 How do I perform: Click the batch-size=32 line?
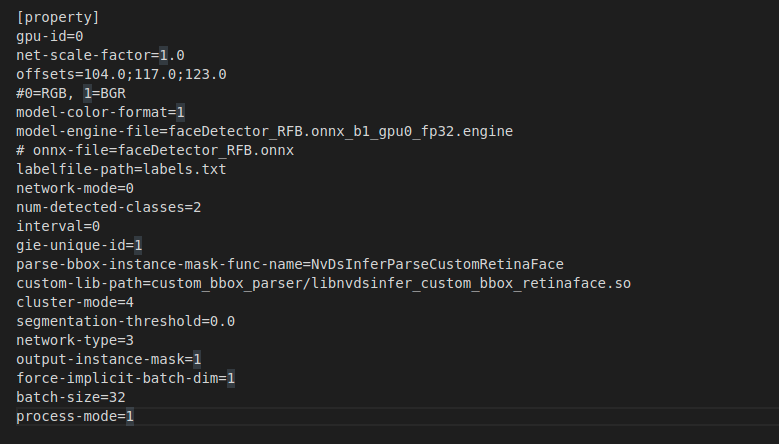click(71, 397)
